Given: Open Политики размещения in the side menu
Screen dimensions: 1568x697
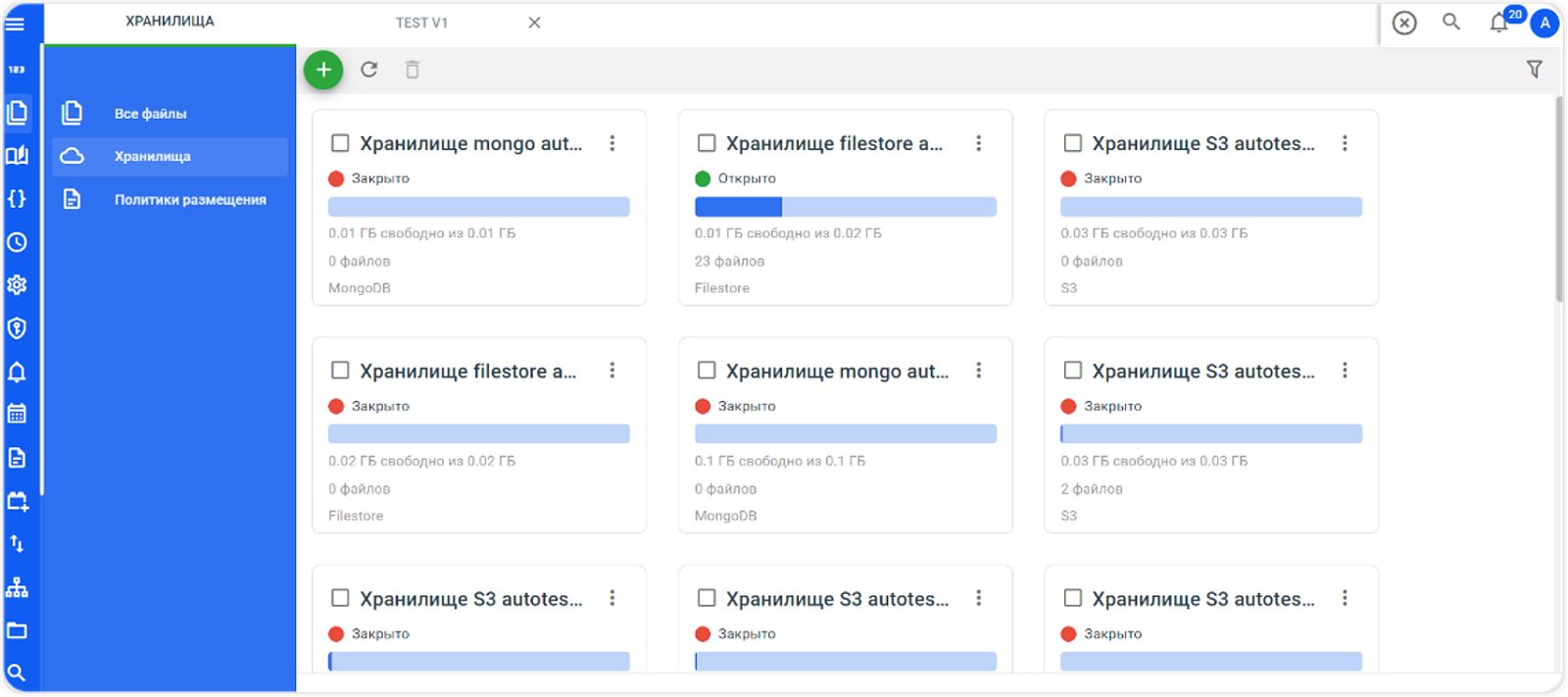Looking at the screenshot, I should [171, 200].
